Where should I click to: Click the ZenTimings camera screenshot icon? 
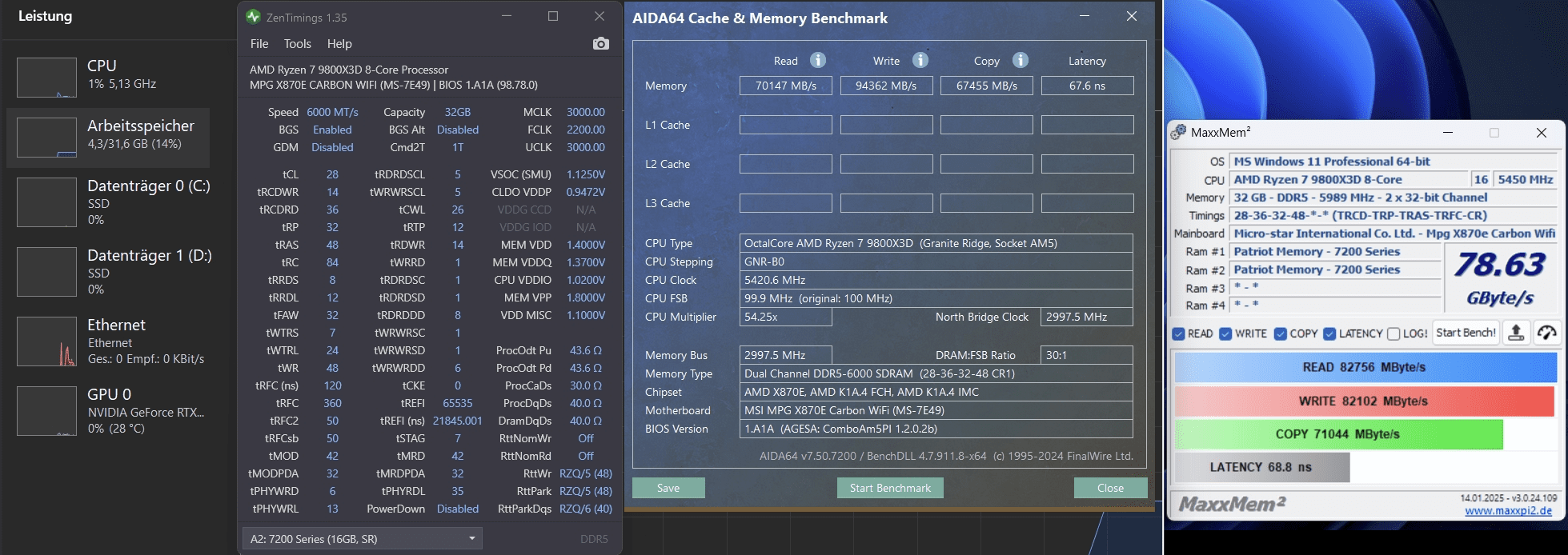[600, 43]
